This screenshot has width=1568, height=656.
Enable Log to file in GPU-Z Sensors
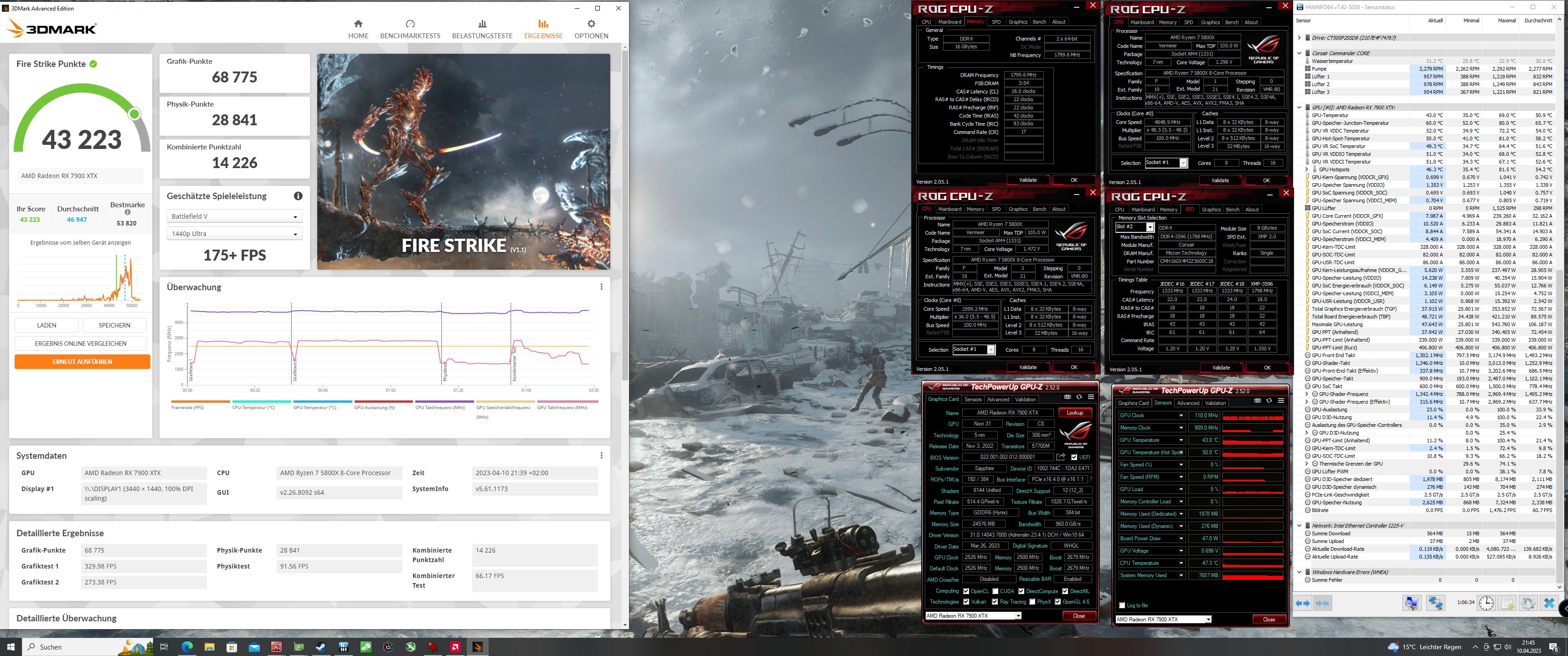tap(1122, 605)
